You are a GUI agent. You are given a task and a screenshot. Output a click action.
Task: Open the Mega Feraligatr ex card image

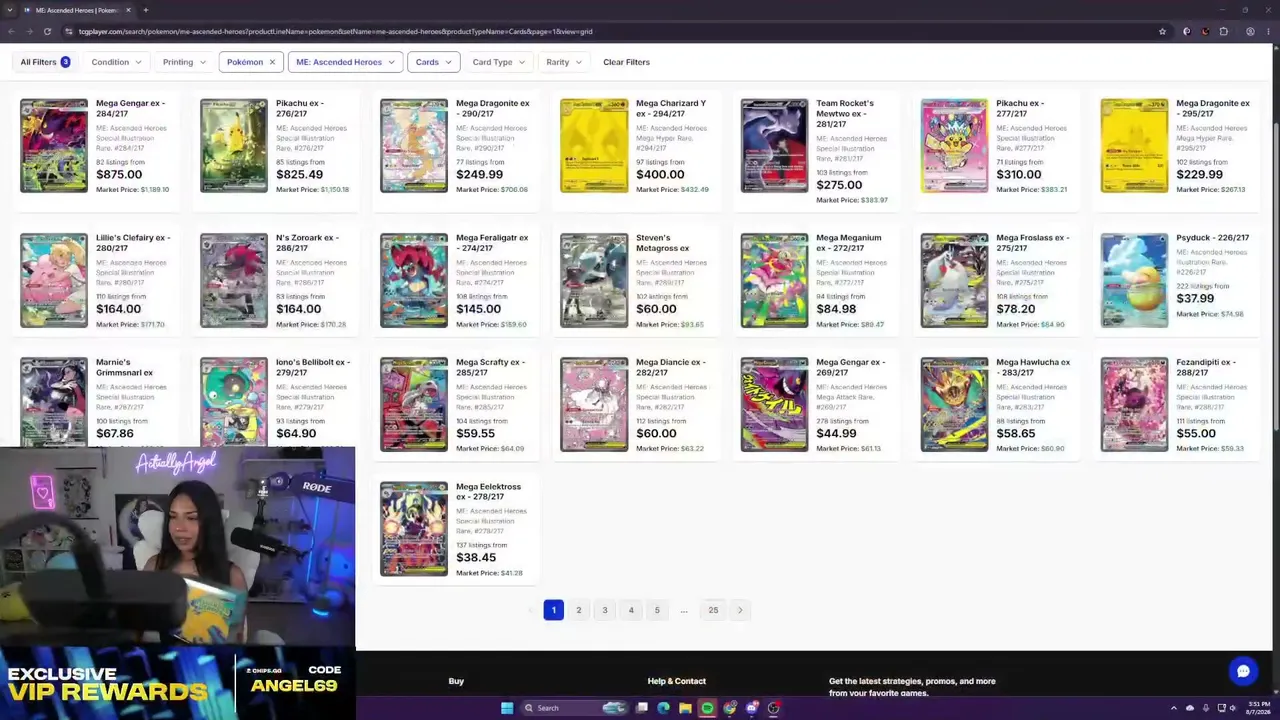414,280
